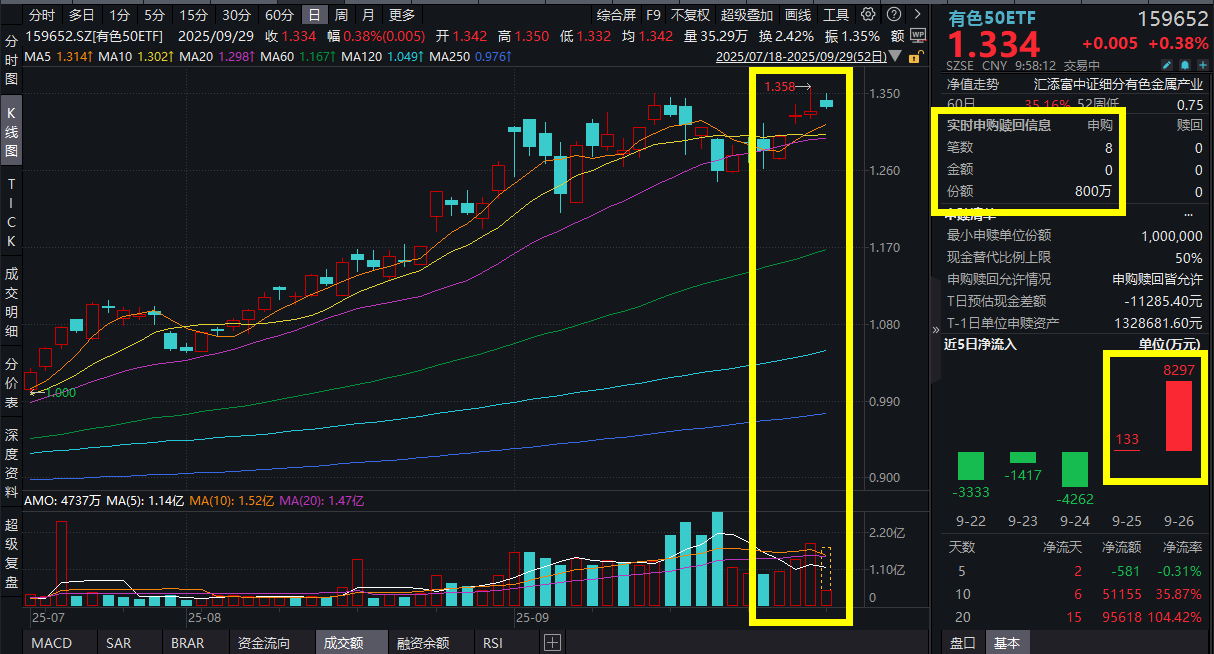
Task: Click the plus icon to add an indicator
Action: tap(552, 643)
